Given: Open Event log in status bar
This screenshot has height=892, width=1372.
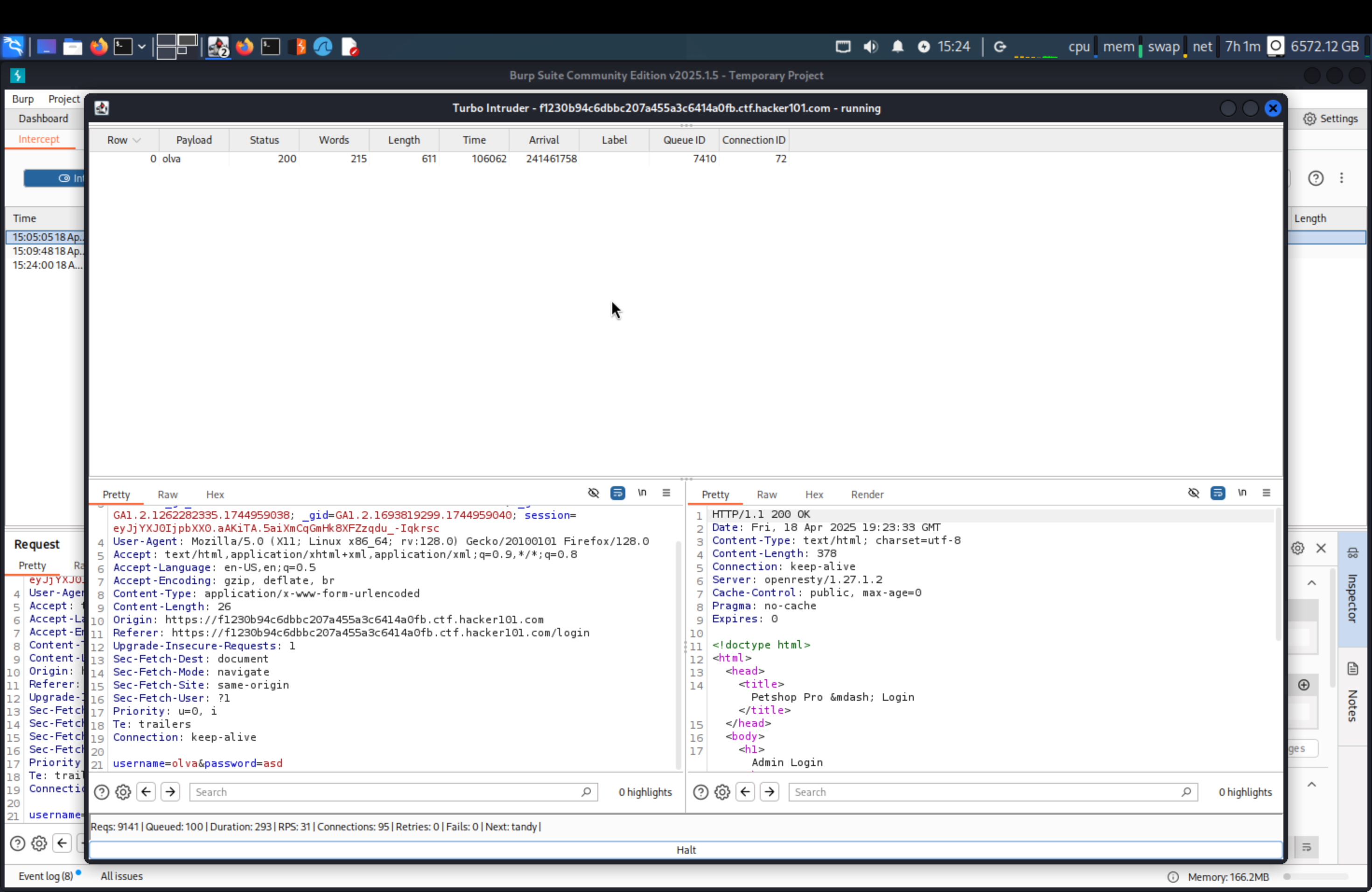Looking at the screenshot, I should [x=46, y=877].
